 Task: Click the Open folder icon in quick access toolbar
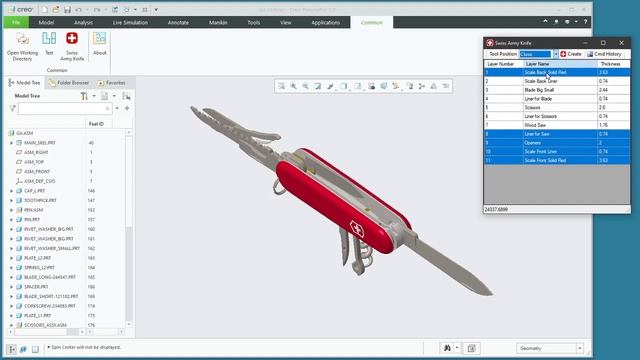coord(56,9)
